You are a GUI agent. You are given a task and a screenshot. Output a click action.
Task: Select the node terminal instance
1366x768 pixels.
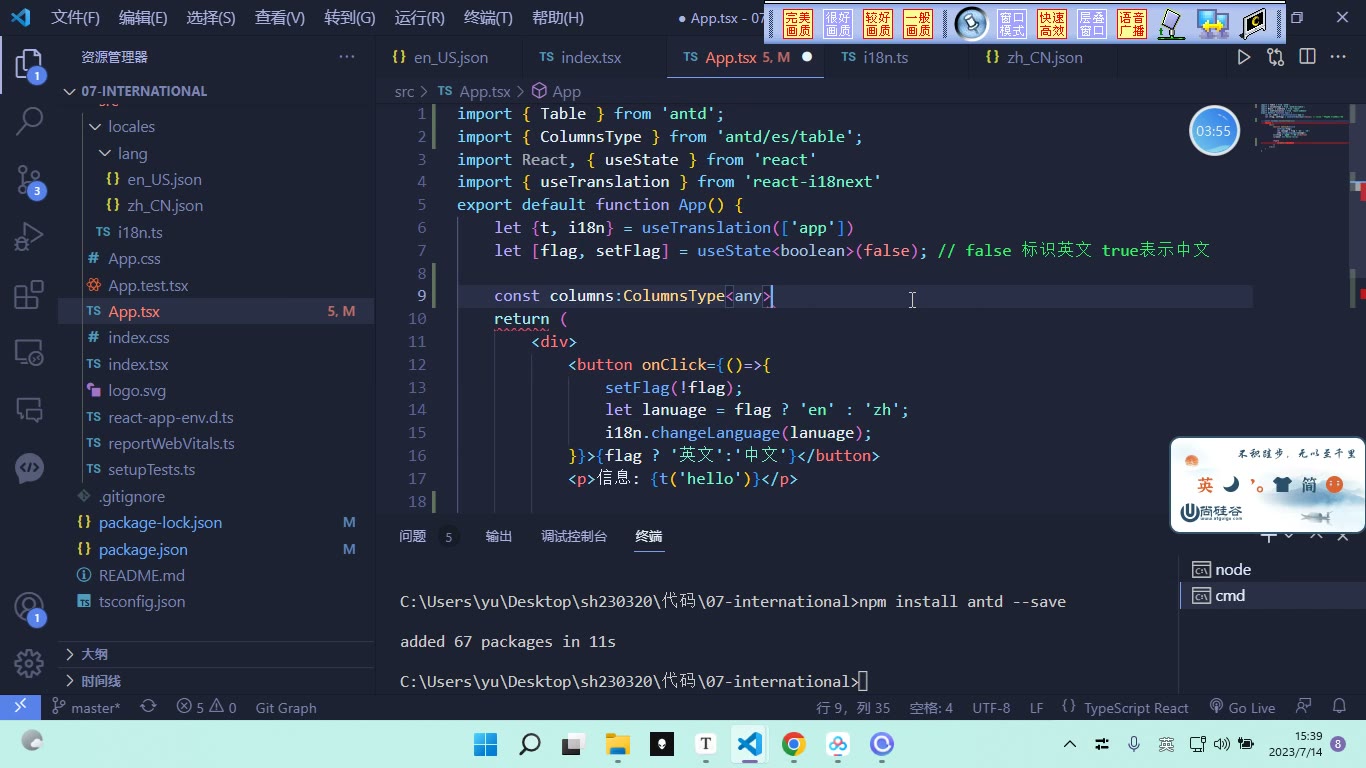point(1232,569)
